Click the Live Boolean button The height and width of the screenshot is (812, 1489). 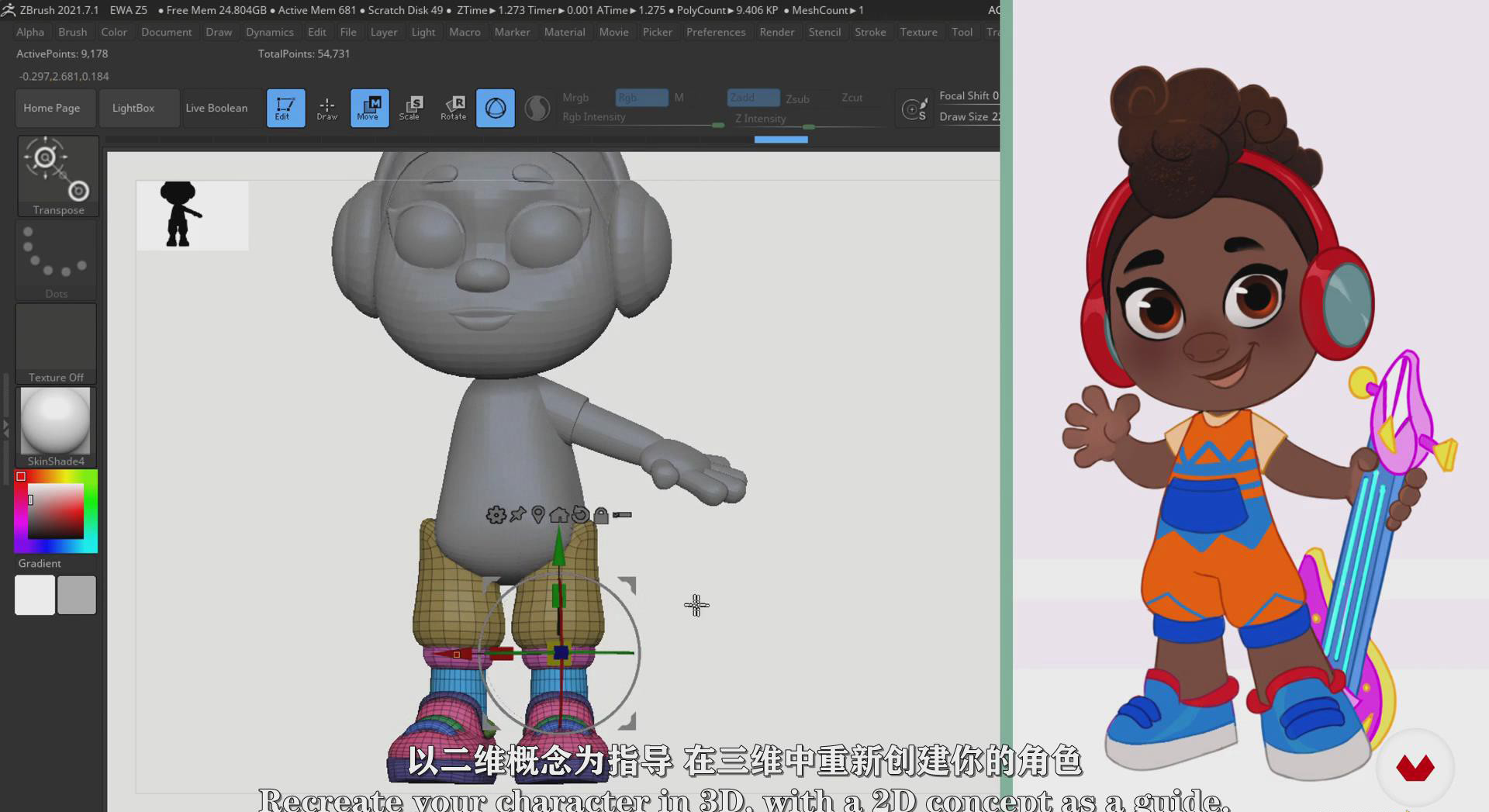(216, 108)
